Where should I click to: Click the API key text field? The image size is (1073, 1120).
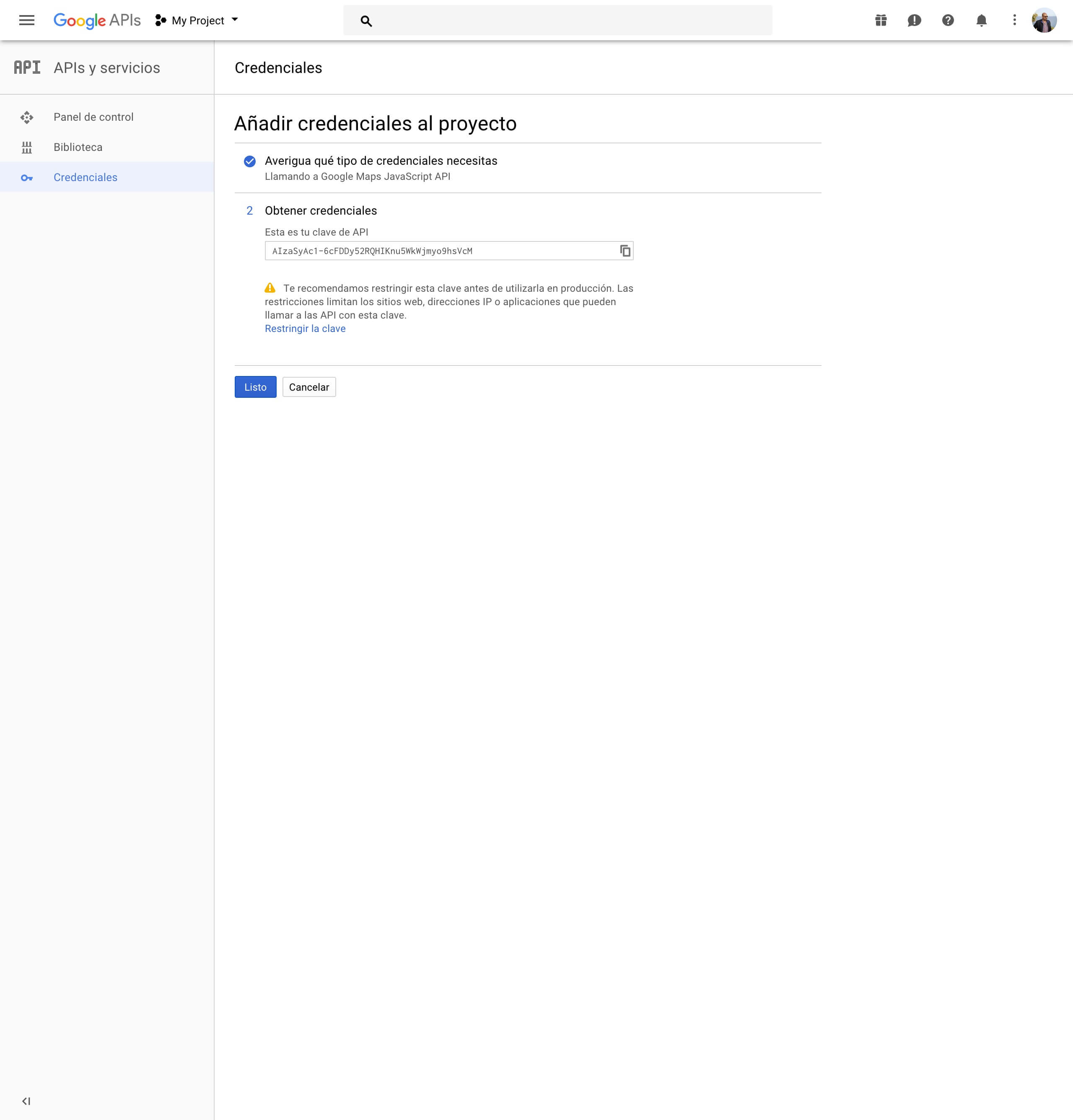point(440,251)
